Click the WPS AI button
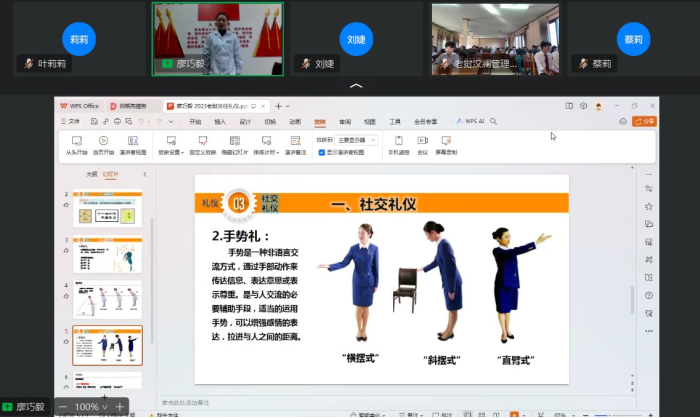The height and width of the screenshot is (418, 700). click(x=469, y=121)
